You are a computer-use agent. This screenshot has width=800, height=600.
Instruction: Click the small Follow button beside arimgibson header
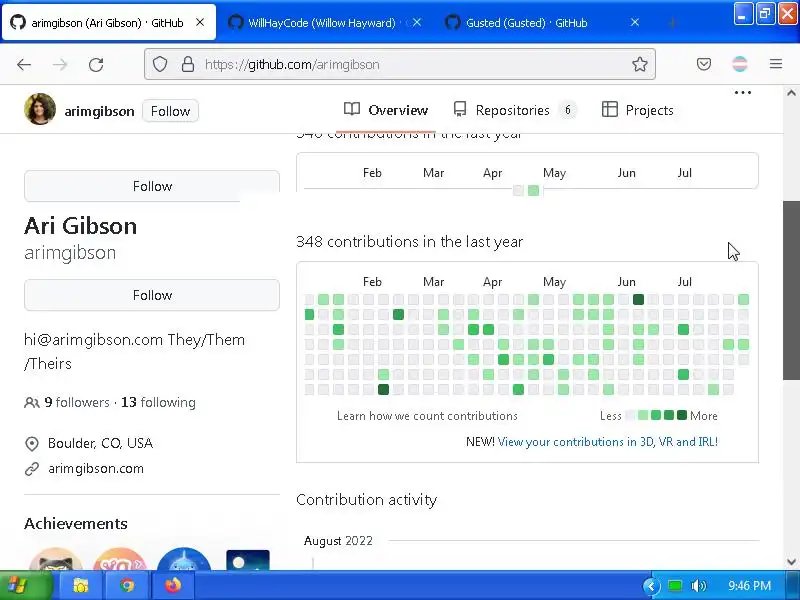pos(170,111)
